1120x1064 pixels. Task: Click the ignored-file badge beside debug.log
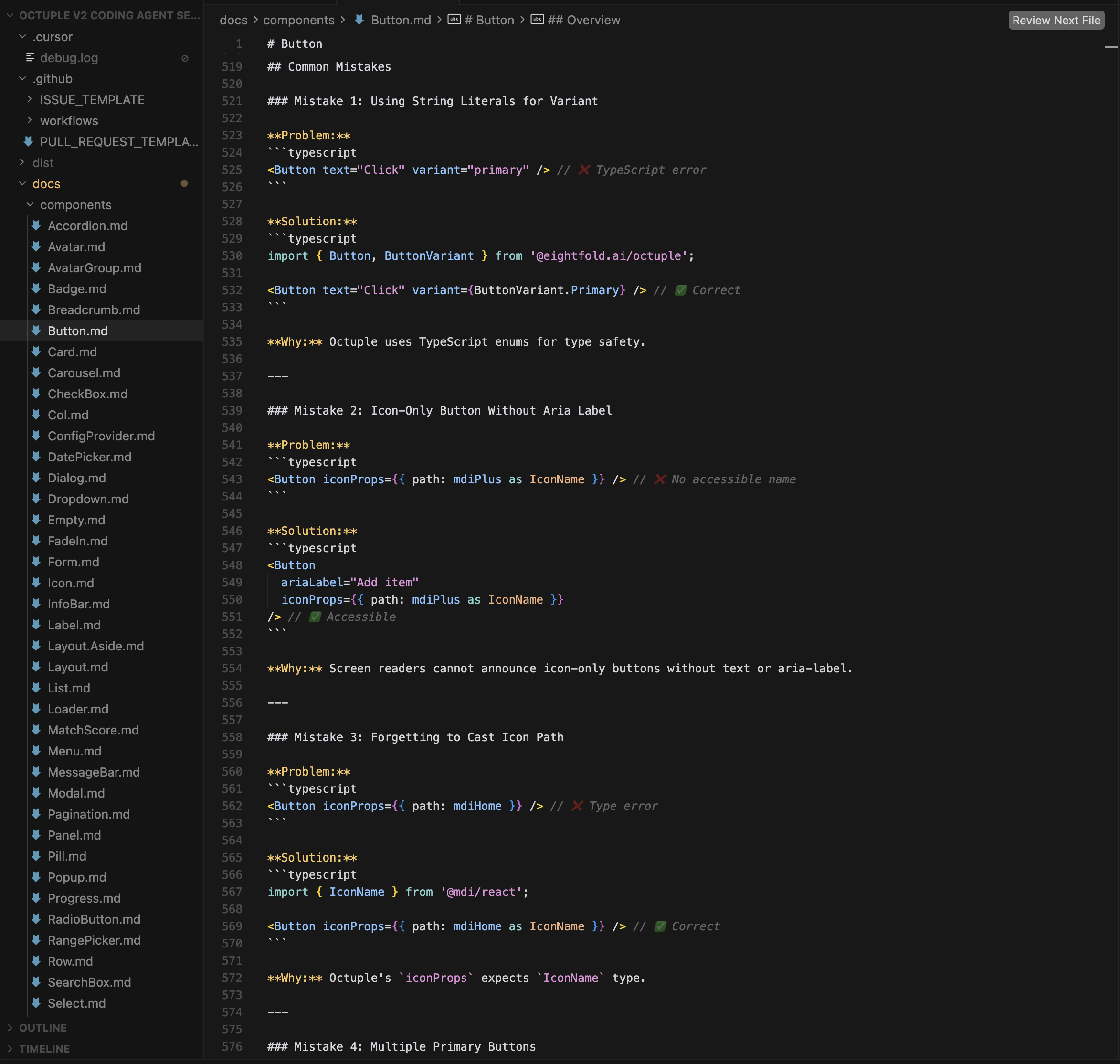(x=184, y=58)
